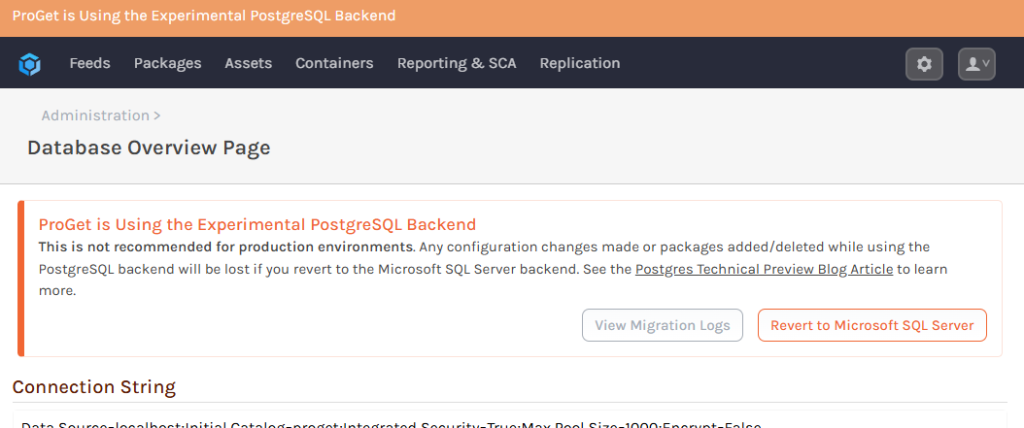Open Reporting & SCA page
1024x428 pixels.
(456, 63)
